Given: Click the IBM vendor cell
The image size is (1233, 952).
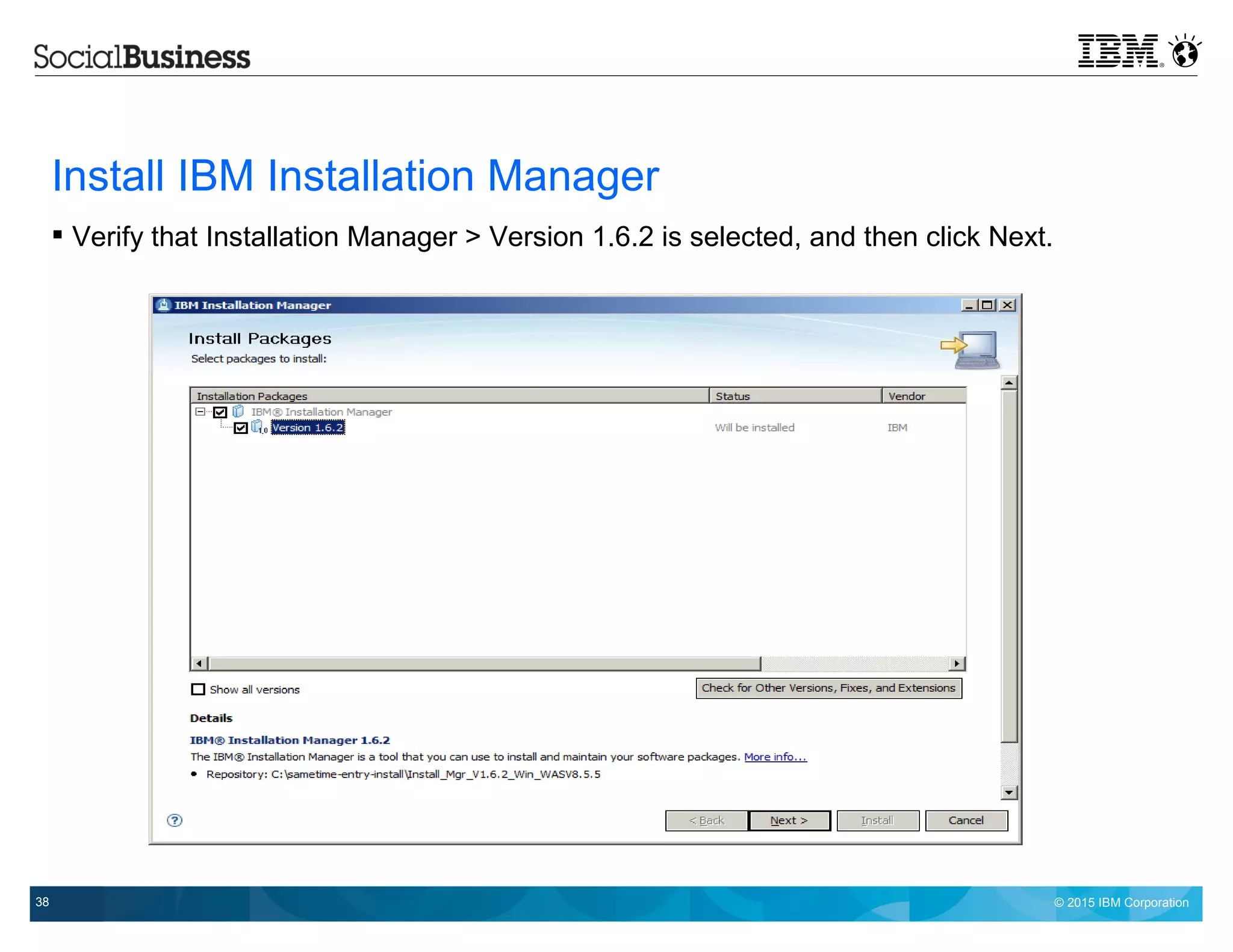Looking at the screenshot, I should [897, 427].
